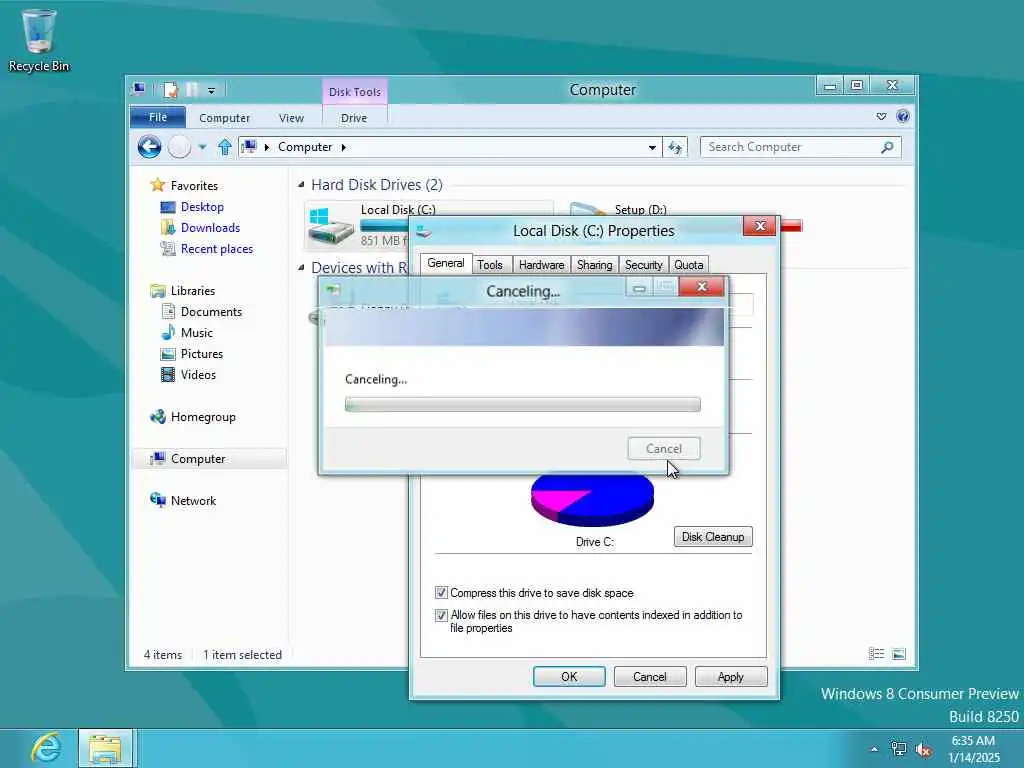The width and height of the screenshot is (1024, 768).
Task: Select Pictures library in sidebar
Action: point(202,353)
